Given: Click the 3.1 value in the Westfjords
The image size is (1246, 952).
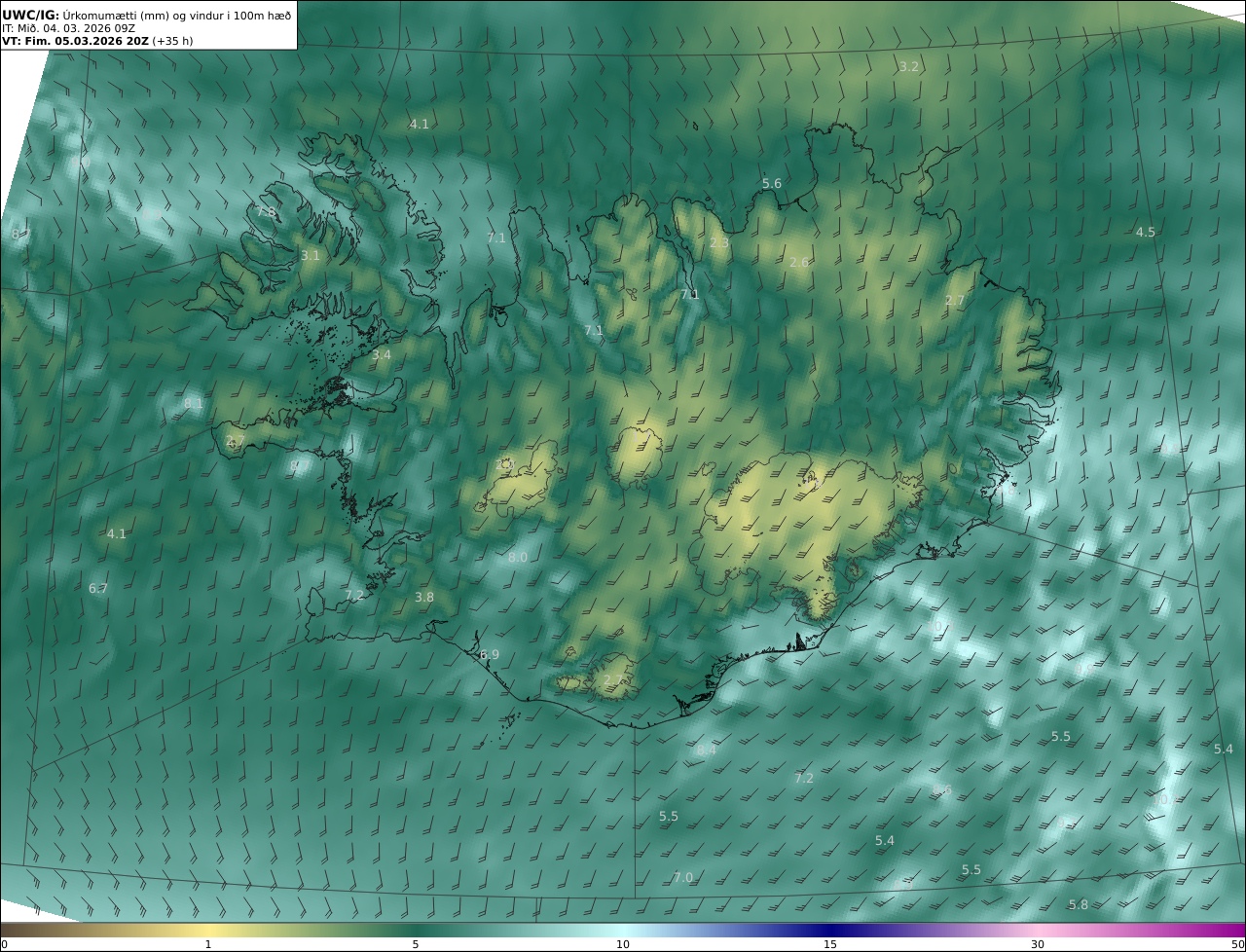Looking at the screenshot, I should [310, 255].
